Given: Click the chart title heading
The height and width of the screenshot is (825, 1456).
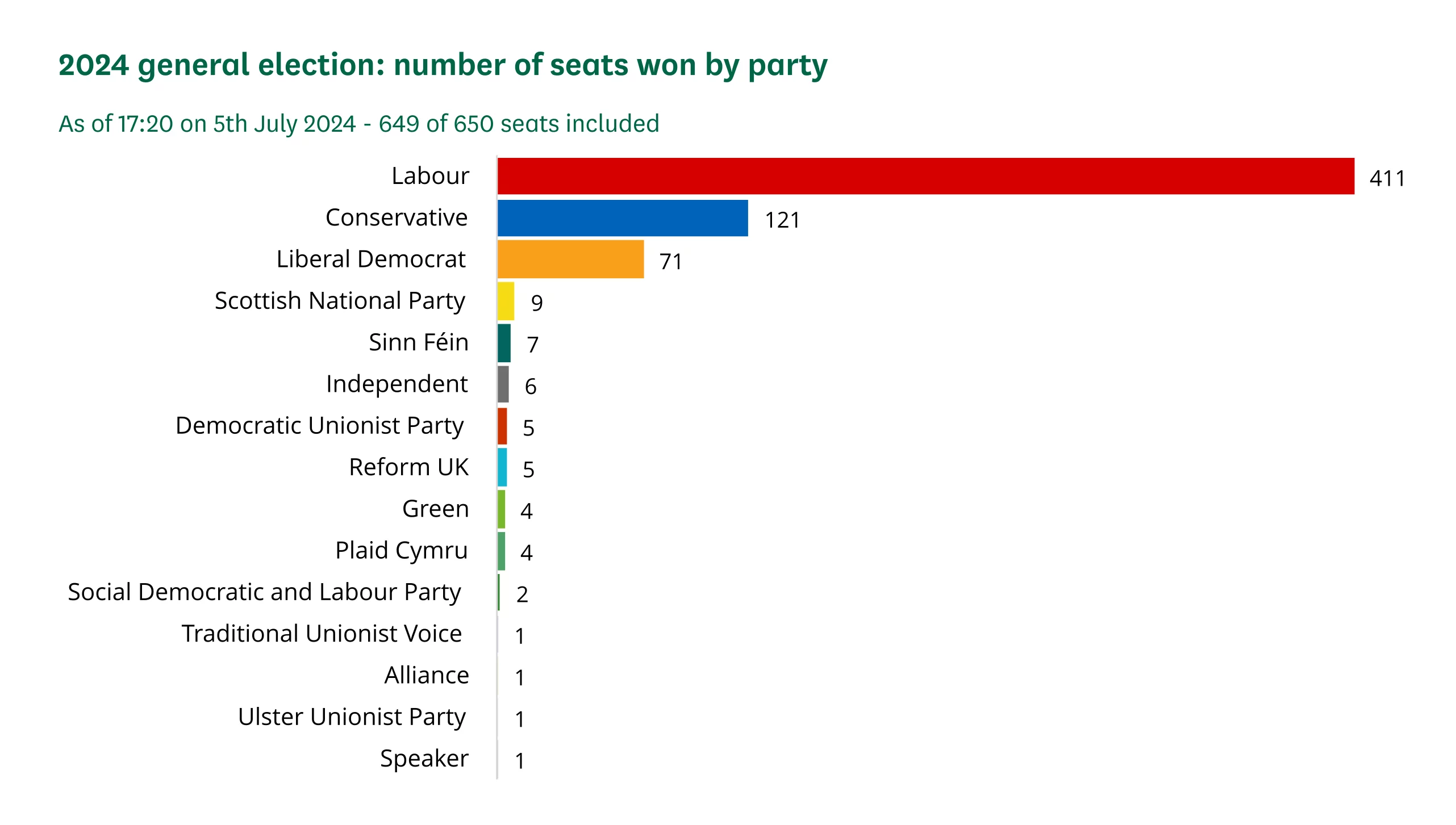Looking at the screenshot, I should click(x=443, y=65).
